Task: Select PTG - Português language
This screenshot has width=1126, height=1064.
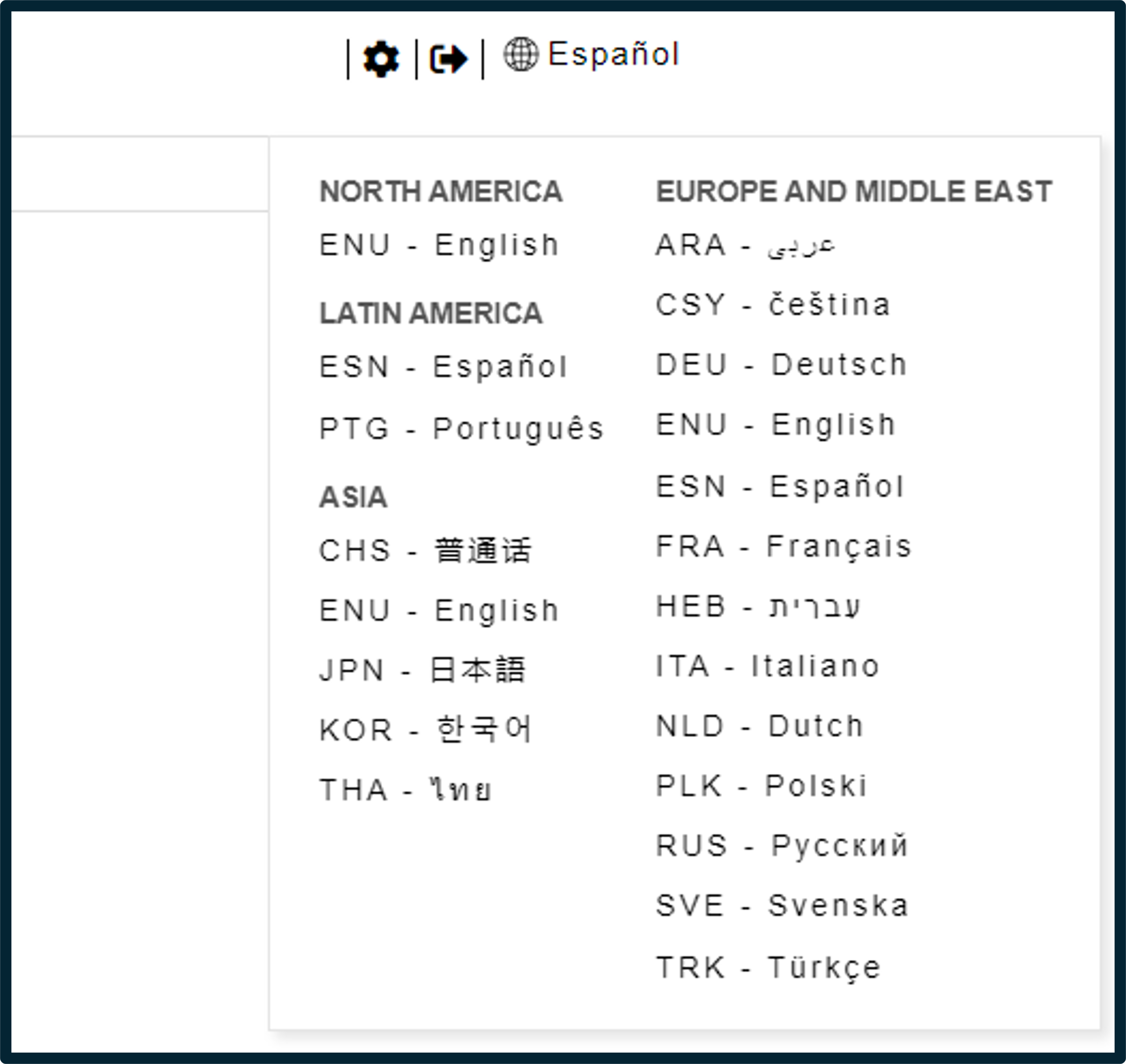Action: (x=462, y=429)
